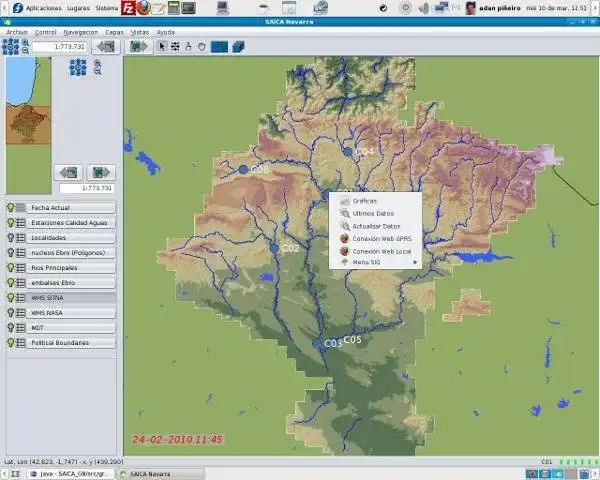Open the Aplicaciones menu in top panel
The image size is (600, 480).
tap(43, 8)
